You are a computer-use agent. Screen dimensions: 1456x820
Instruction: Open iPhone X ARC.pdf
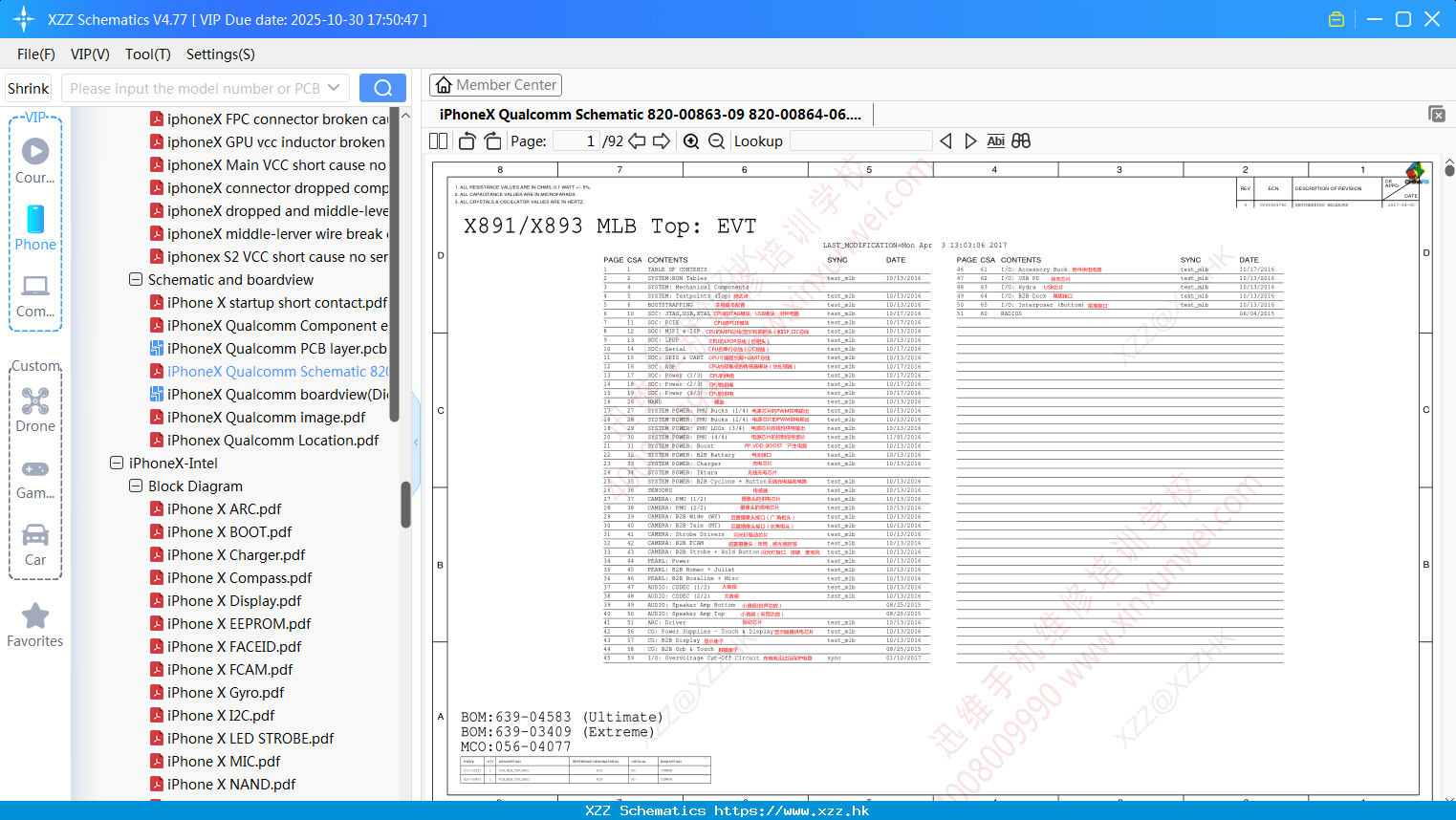pos(215,509)
